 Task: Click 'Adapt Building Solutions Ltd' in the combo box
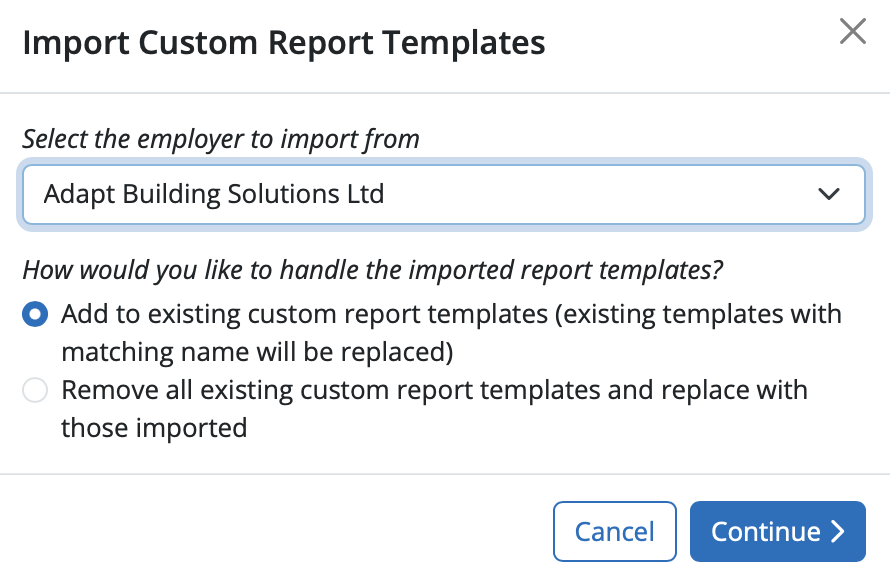(x=214, y=194)
